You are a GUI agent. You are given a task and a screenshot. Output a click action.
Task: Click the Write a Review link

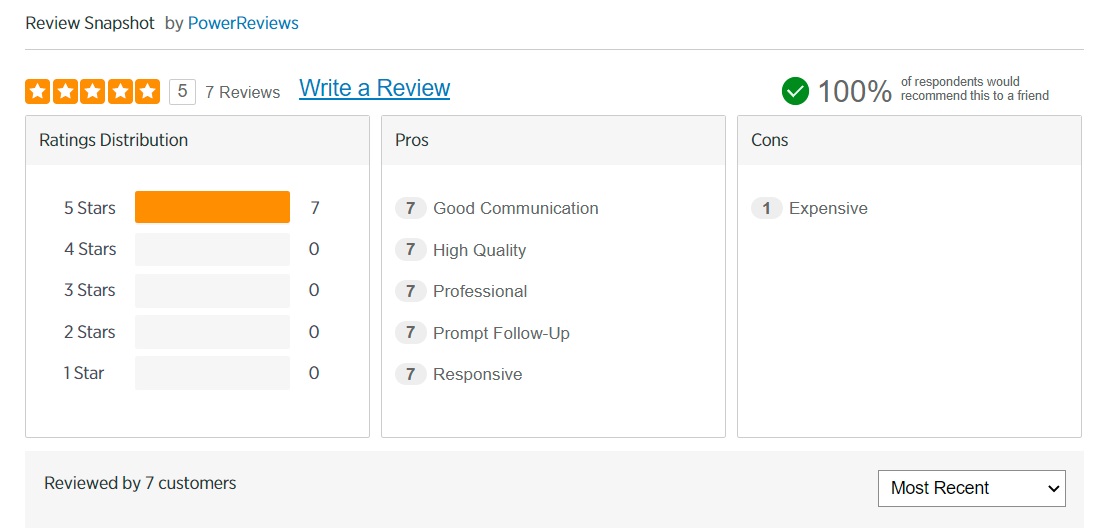[x=374, y=88]
